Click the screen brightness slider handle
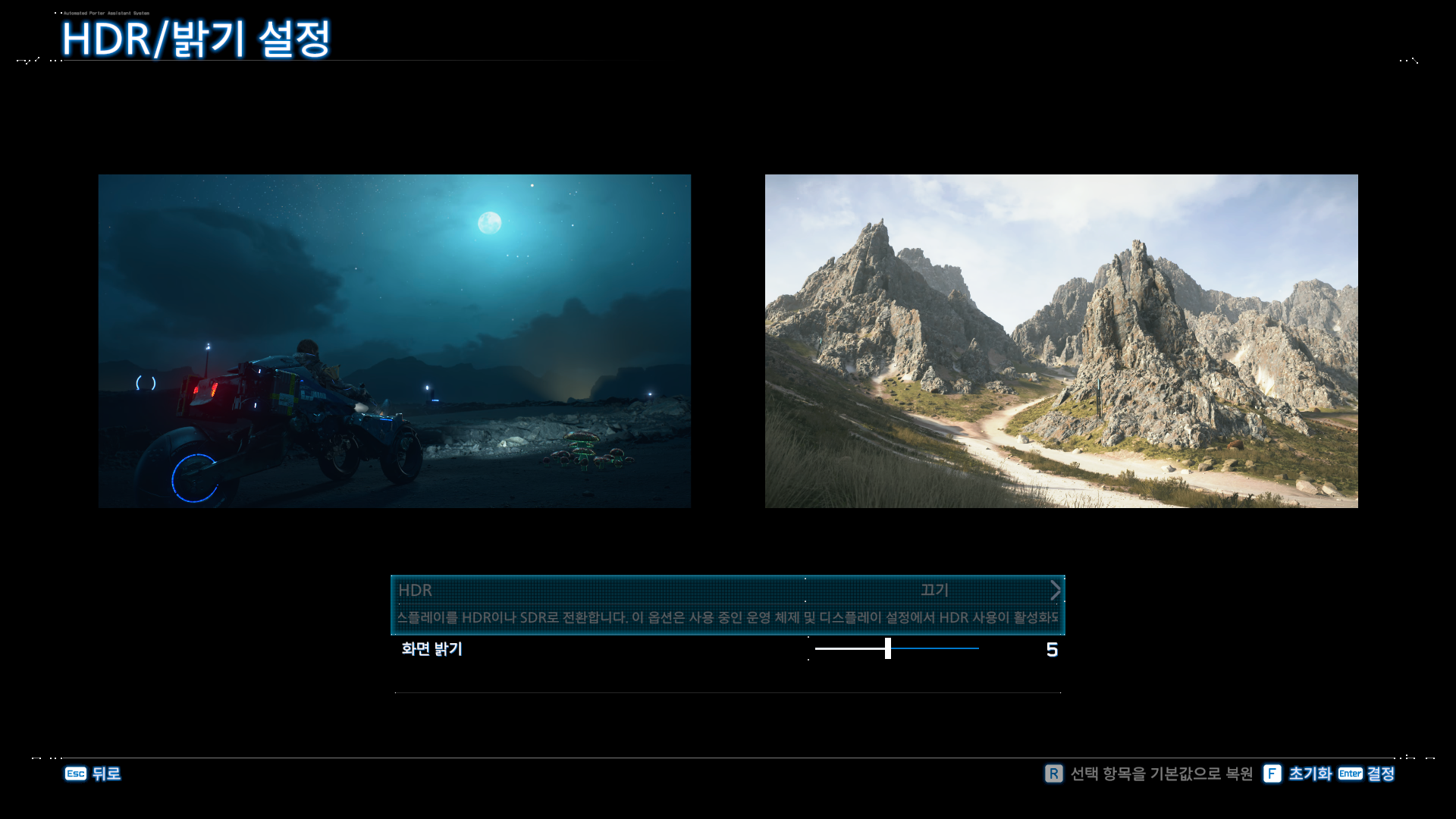Image resolution: width=1456 pixels, height=819 pixels. [887, 648]
